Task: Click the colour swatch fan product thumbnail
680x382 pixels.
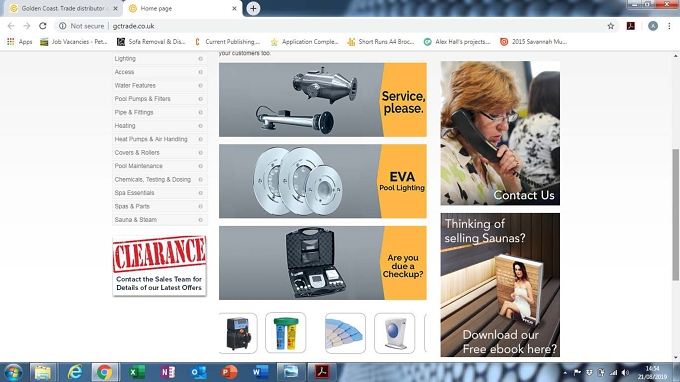Action: [x=345, y=333]
